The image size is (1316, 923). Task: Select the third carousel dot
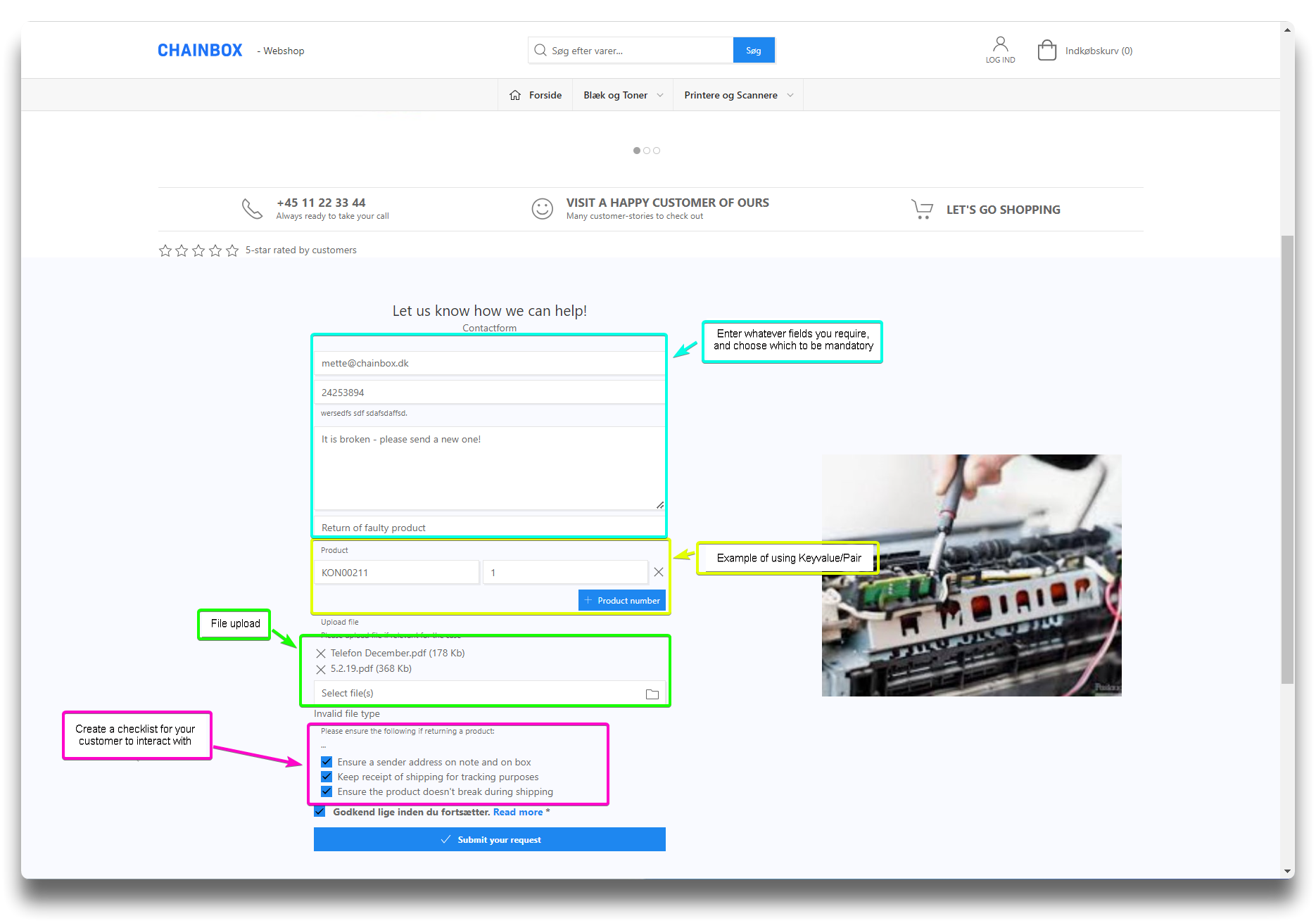657,151
